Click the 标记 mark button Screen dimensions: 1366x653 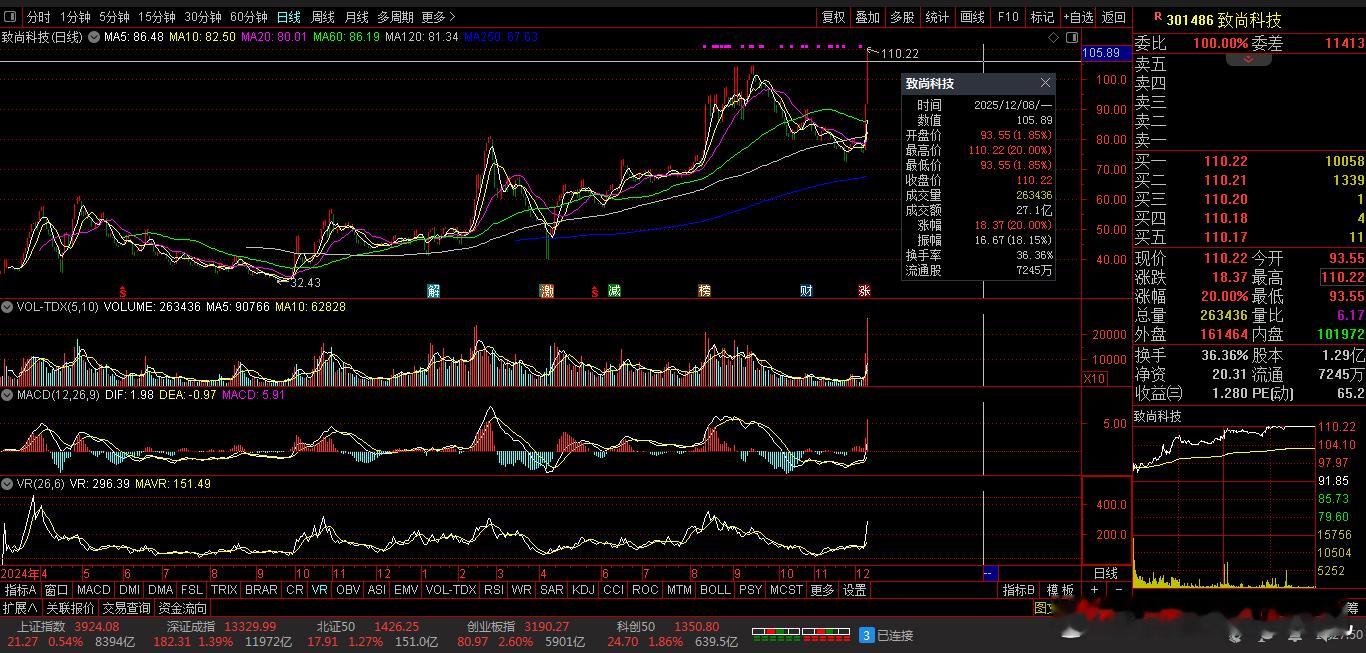pos(1042,17)
